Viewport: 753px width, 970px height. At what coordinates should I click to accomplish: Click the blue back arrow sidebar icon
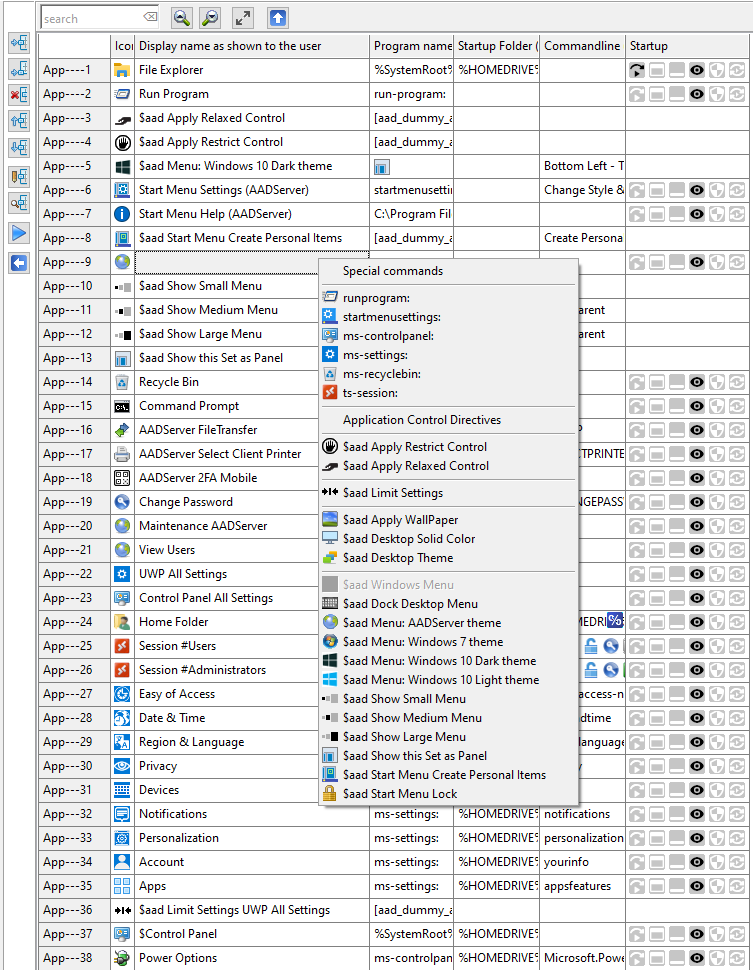(19, 262)
